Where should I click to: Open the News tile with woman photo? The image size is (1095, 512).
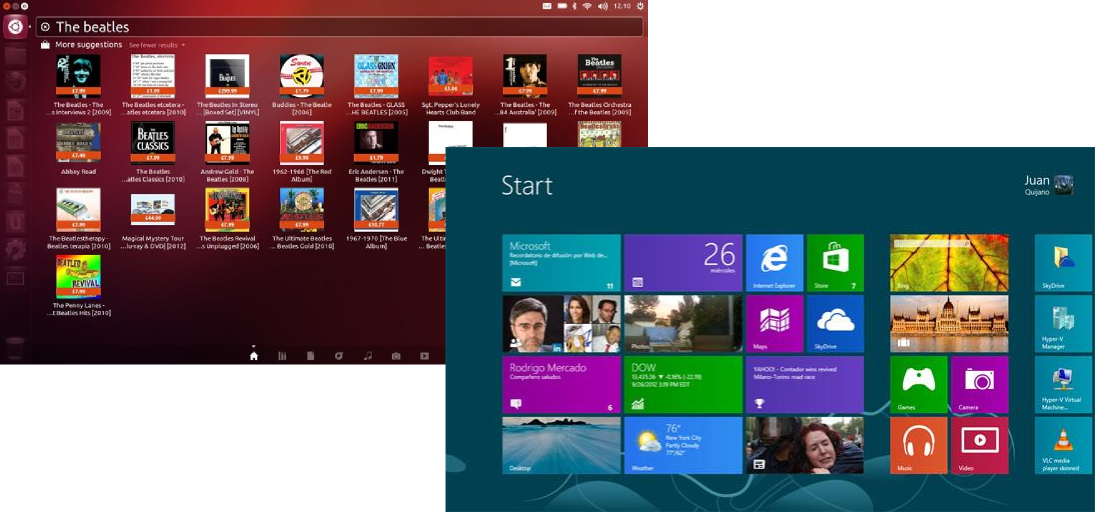pyautogui.click(x=804, y=445)
